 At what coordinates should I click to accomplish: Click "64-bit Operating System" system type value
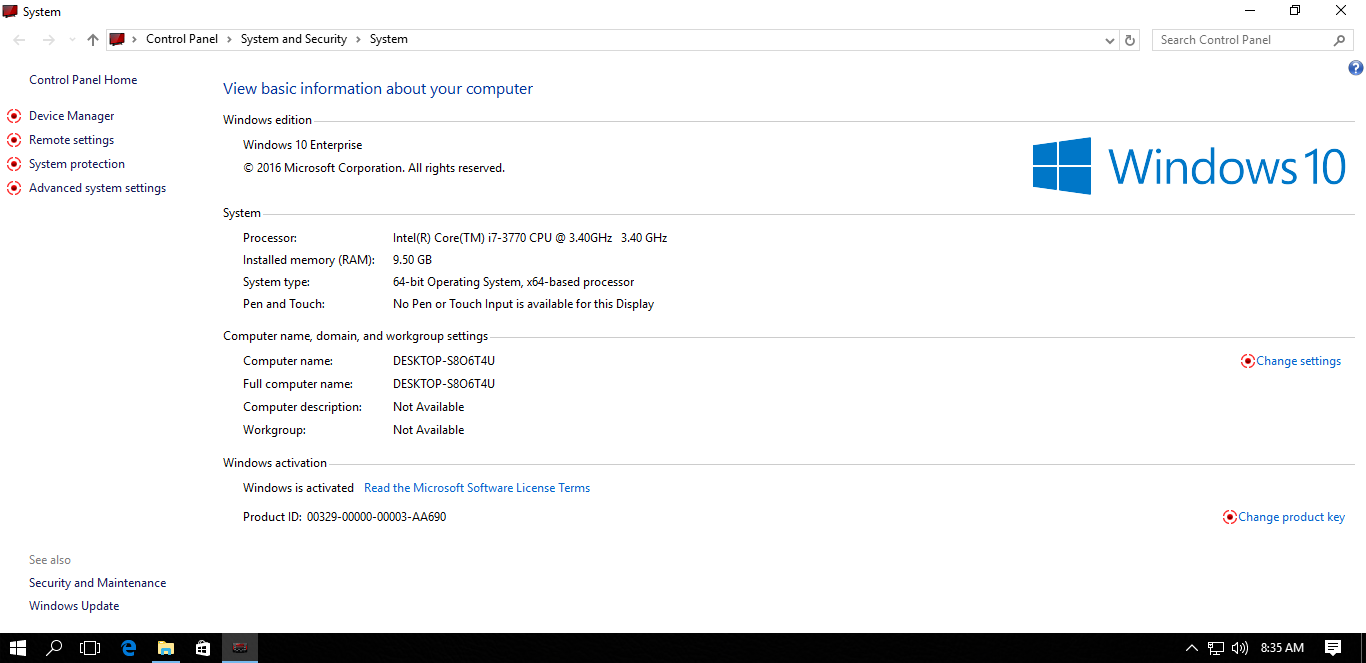pyautogui.click(x=514, y=282)
